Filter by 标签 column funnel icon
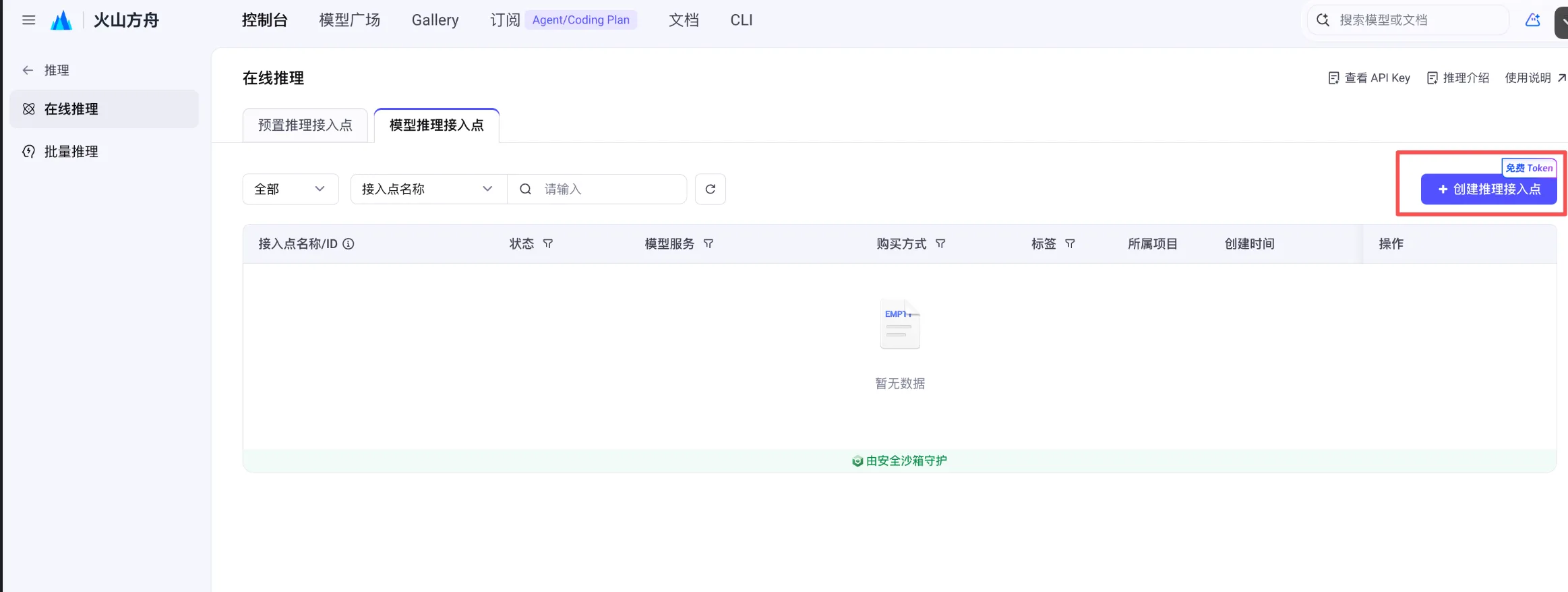Viewport: 1568px width, 592px height. [1070, 244]
